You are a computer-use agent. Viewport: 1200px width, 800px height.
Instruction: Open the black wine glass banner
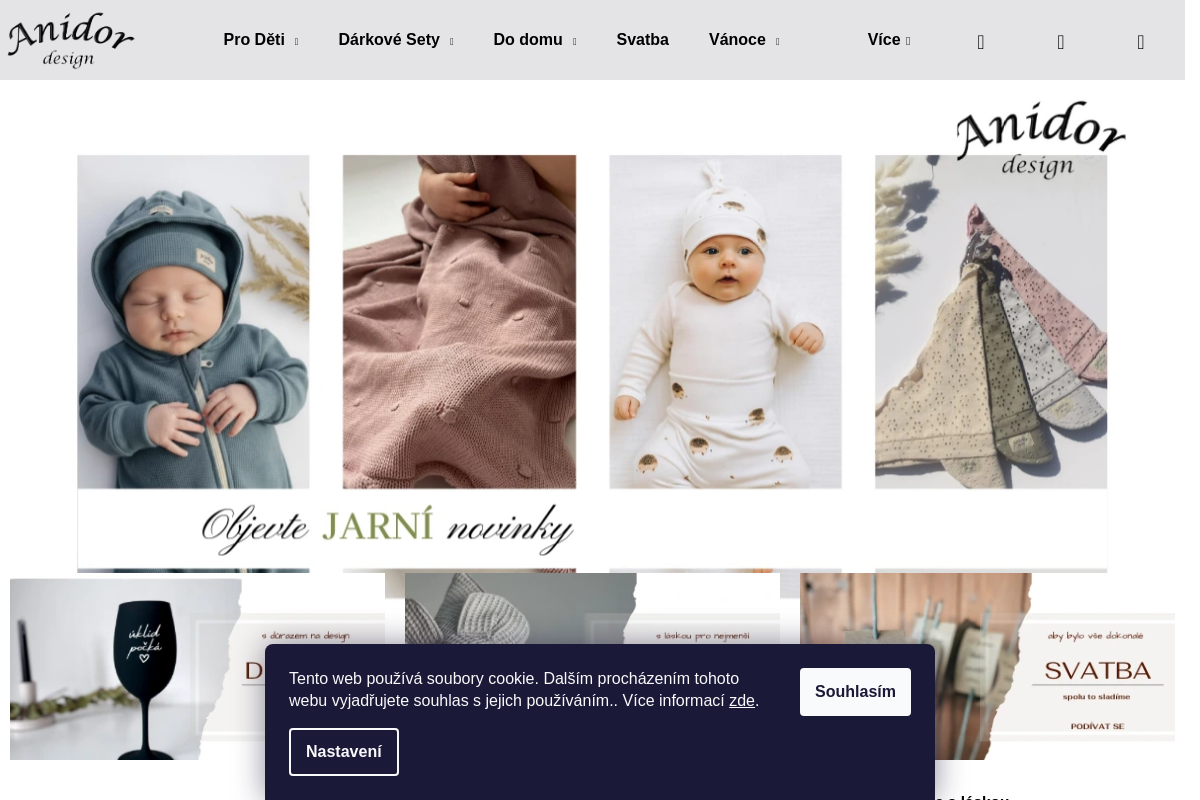[x=130, y=667]
